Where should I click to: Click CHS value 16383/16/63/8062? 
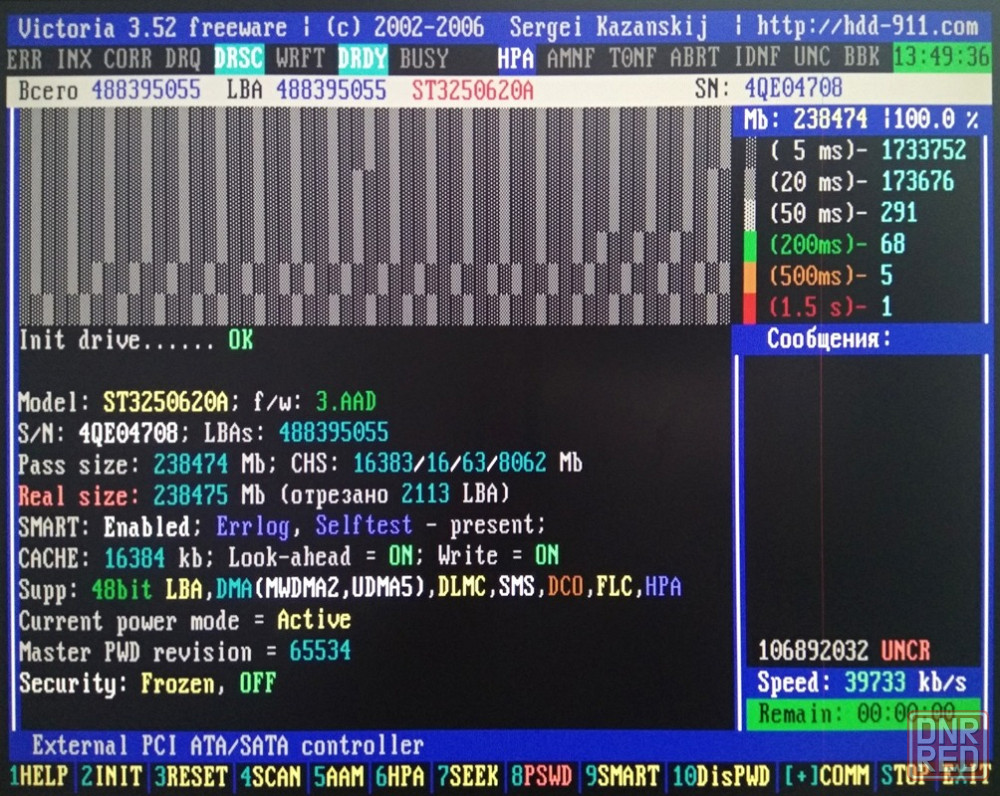point(450,463)
